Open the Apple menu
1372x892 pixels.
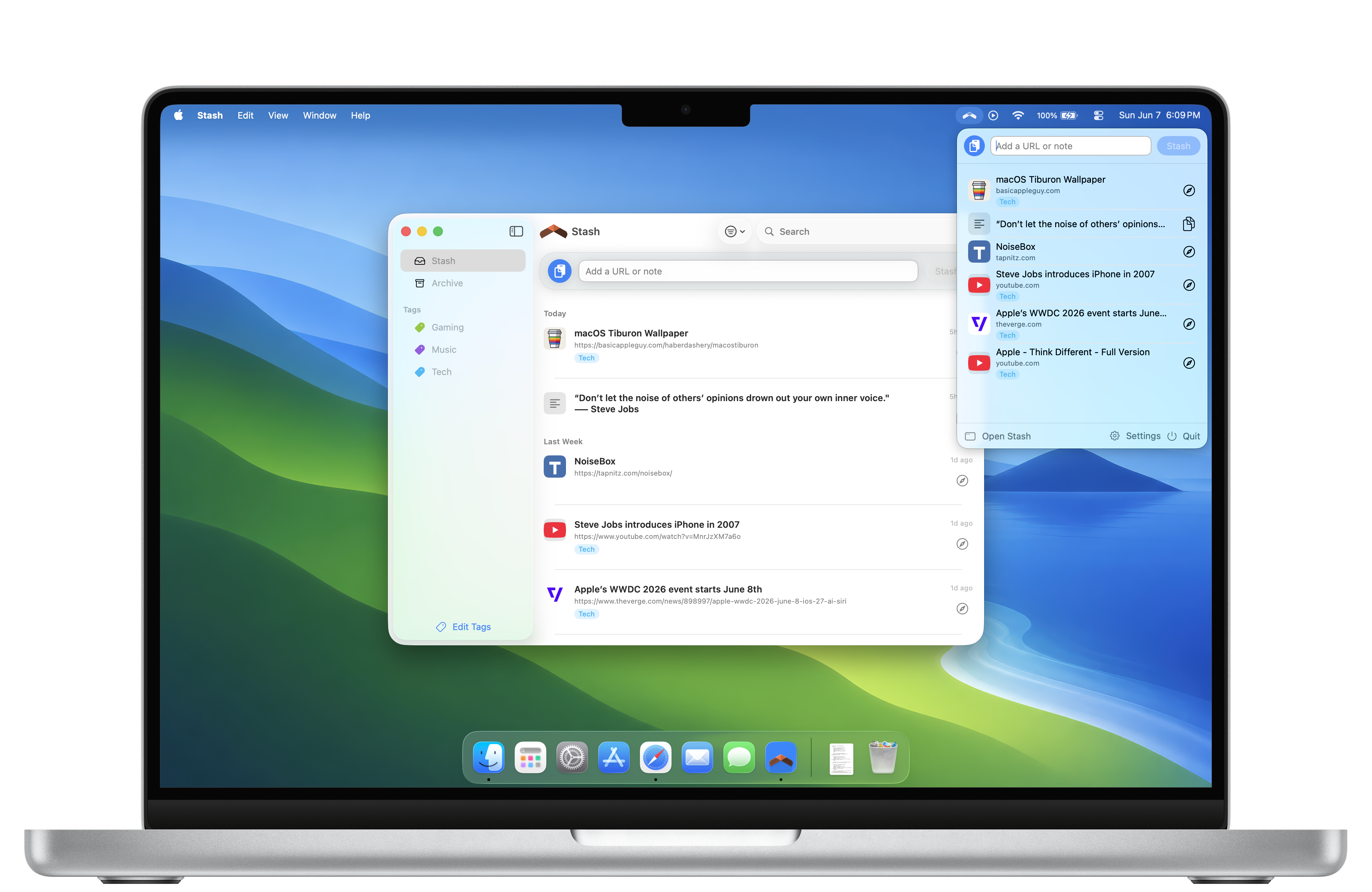tap(179, 115)
